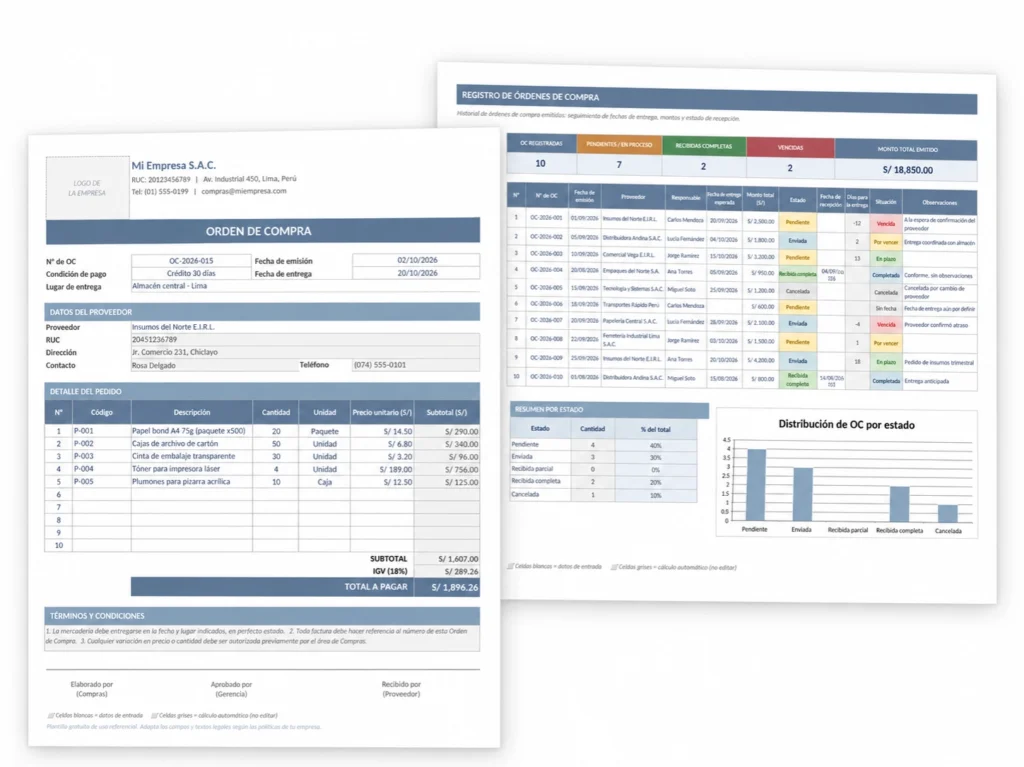This screenshot has height=767, width=1024.
Task: Select registry row 'OC-2026-005' order number
Action: [x=546, y=287]
